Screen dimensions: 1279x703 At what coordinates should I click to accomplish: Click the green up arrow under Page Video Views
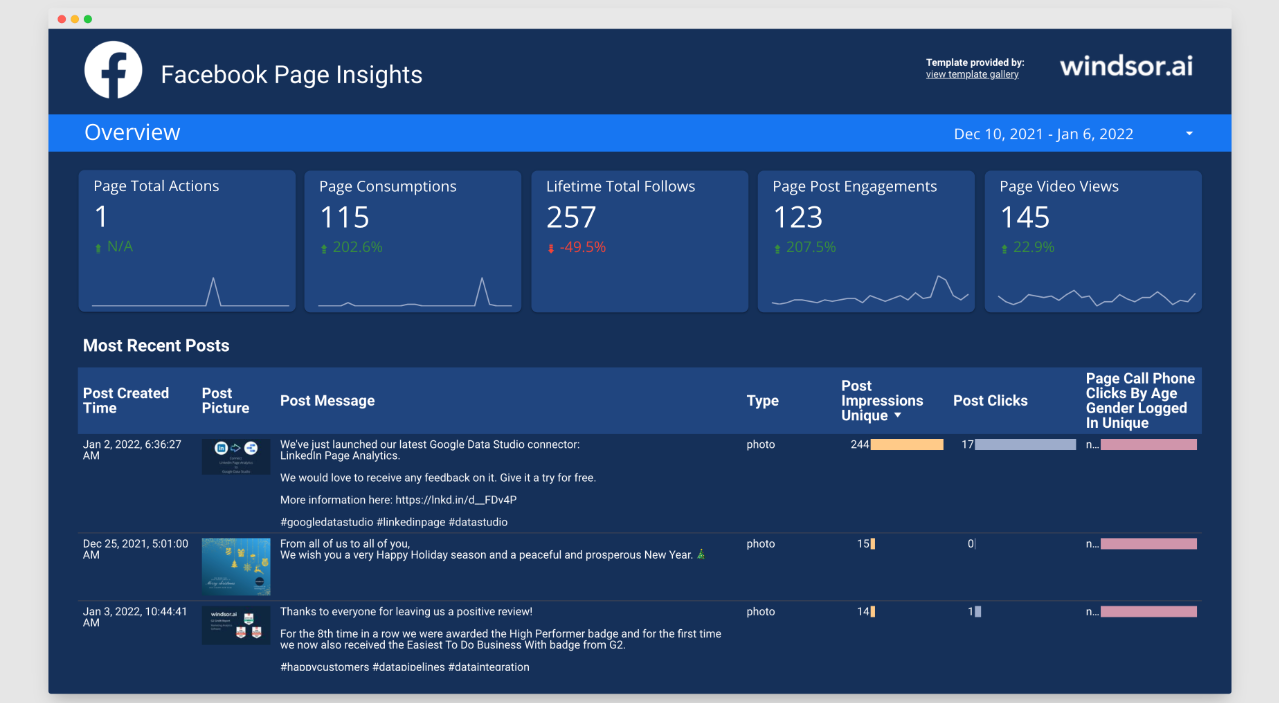1004,248
